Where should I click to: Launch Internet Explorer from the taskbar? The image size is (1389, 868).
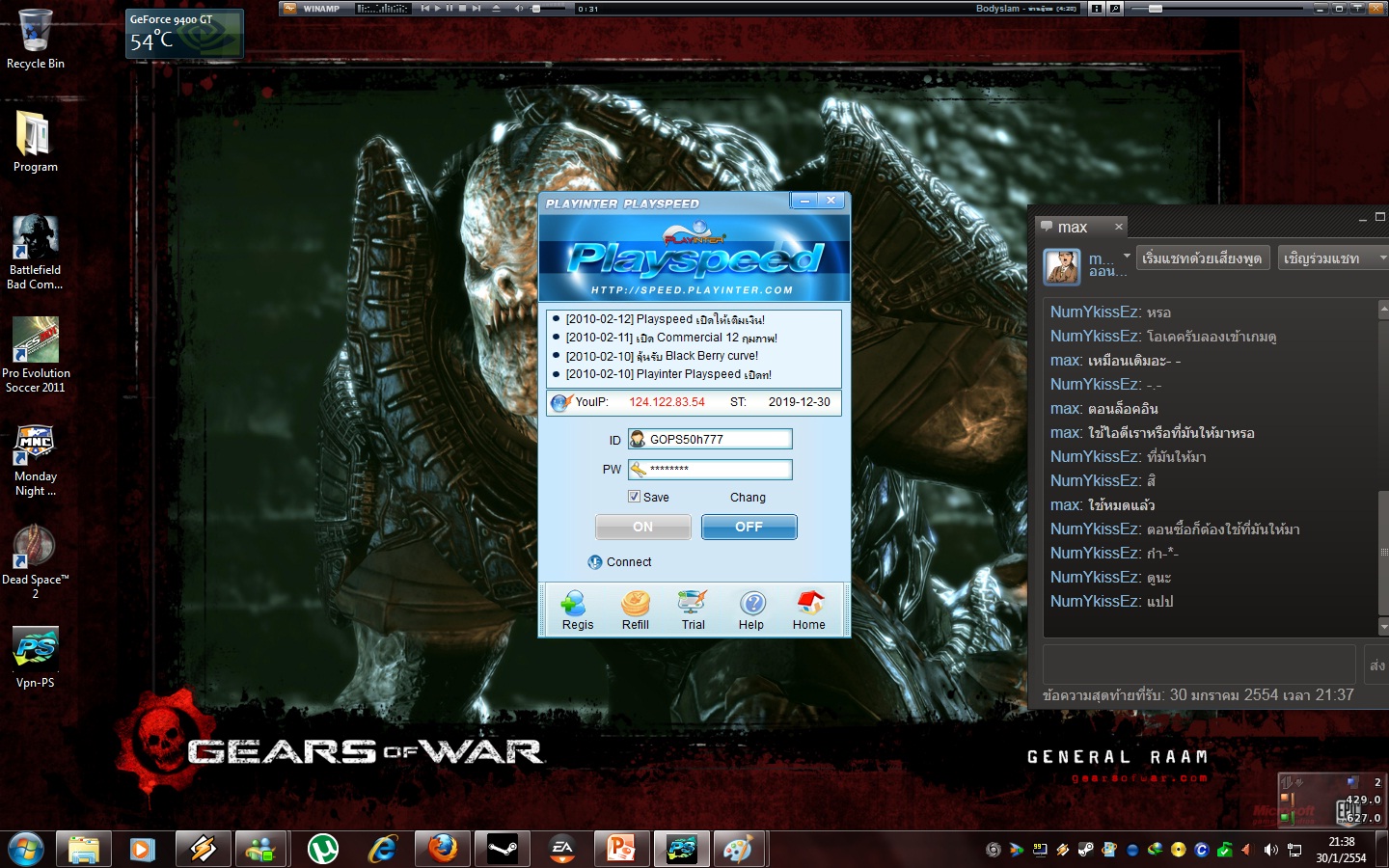point(383,849)
